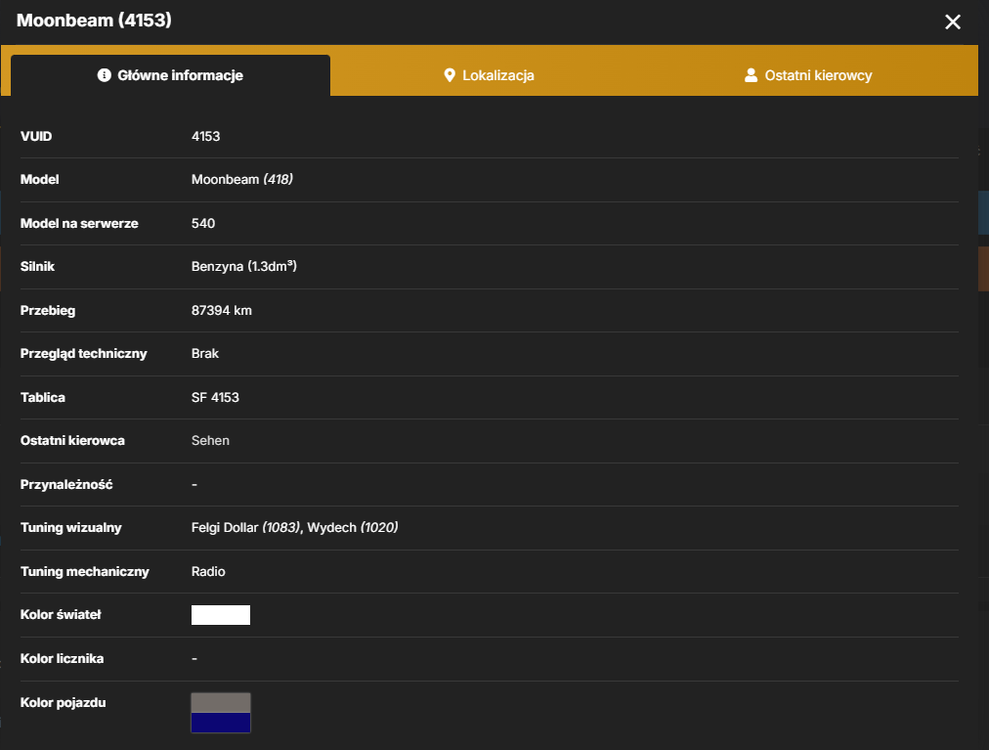Select the Główne informacje tab

point(170,75)
